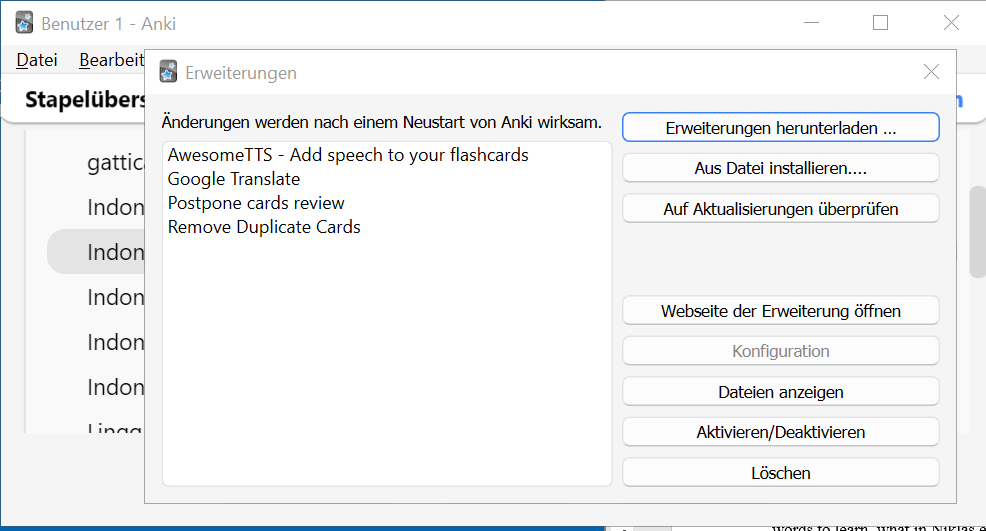Image resolution: width=986 pixels, height=531 pixels.
Task: Select the 'gattic' deck in deck list
Action: pos(115,163)
